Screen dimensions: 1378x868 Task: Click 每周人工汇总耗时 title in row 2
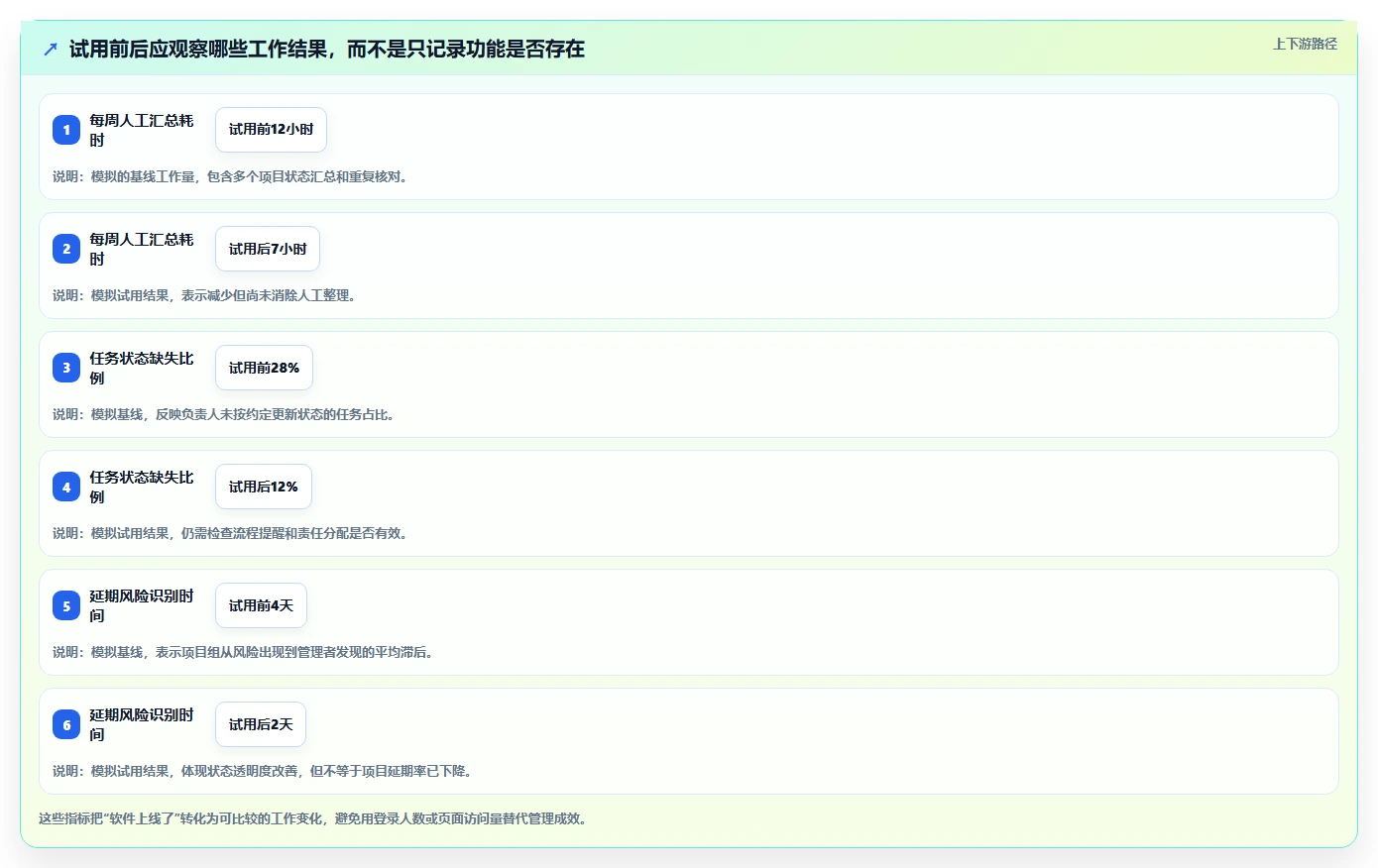tap(142, 249)
